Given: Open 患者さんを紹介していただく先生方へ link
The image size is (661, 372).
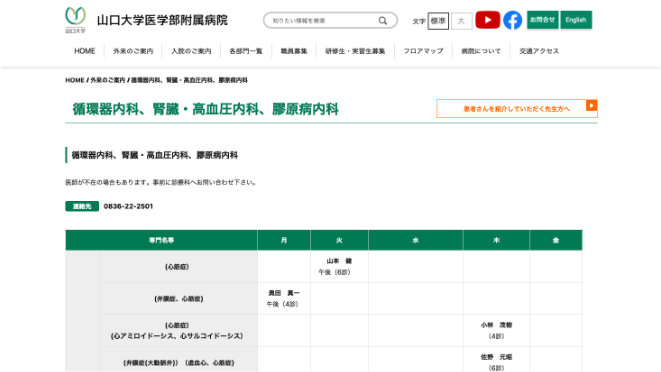Looking at the screenshot, I should [x=517, y=108].
